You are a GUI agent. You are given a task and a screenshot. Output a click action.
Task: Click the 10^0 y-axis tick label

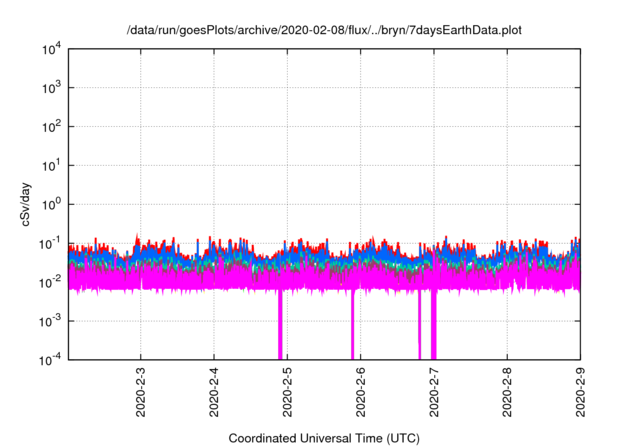pos(51,204)
